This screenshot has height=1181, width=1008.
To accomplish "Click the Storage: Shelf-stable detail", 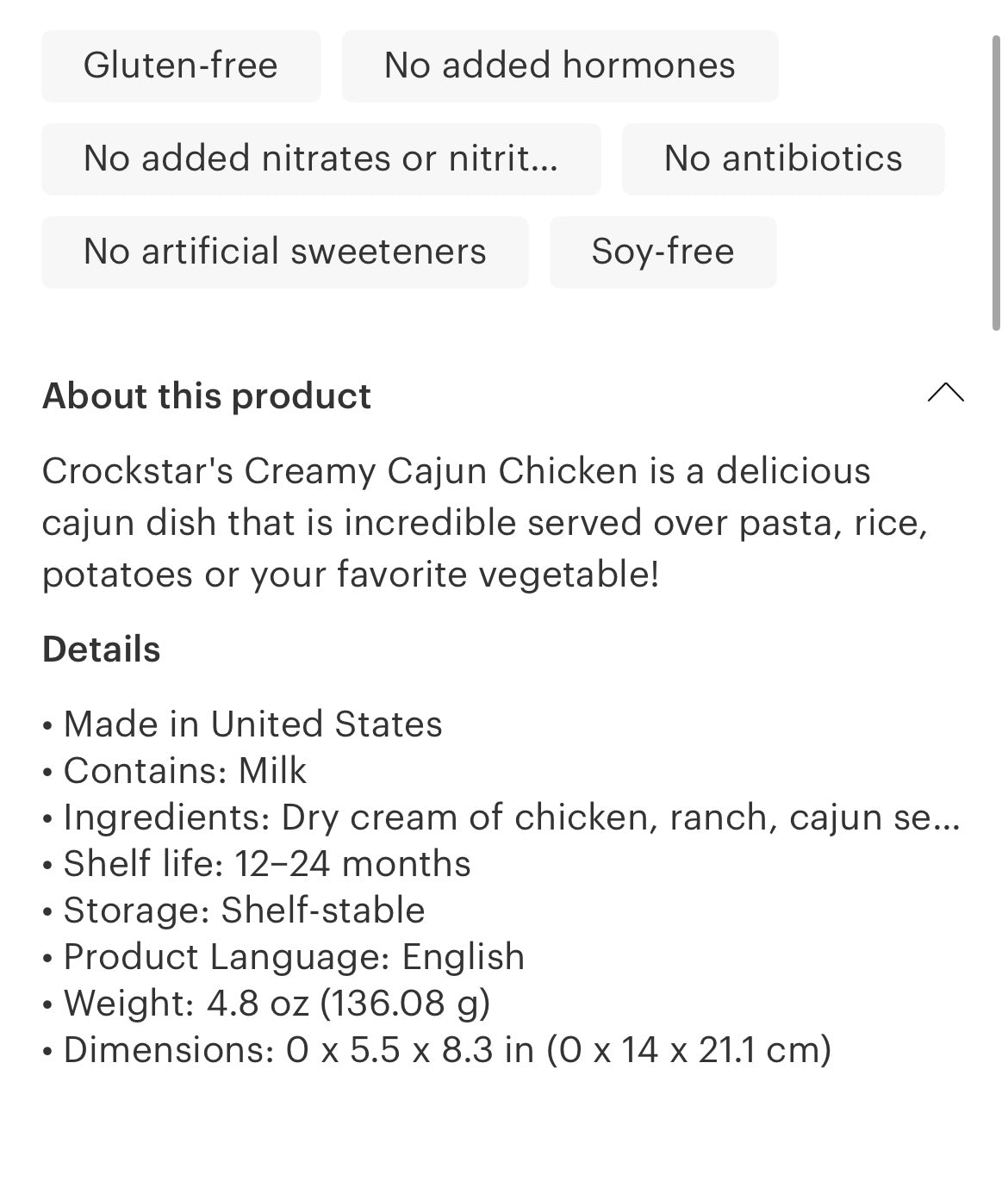I will [x=244, y=911].
